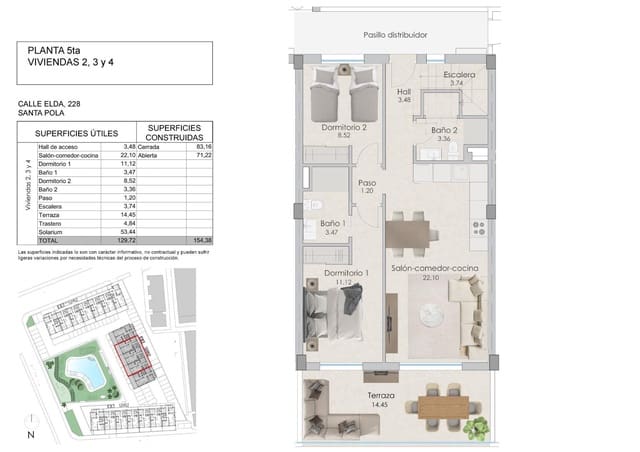
Task: Select the Paso 1.20 label
Action: 366,187
